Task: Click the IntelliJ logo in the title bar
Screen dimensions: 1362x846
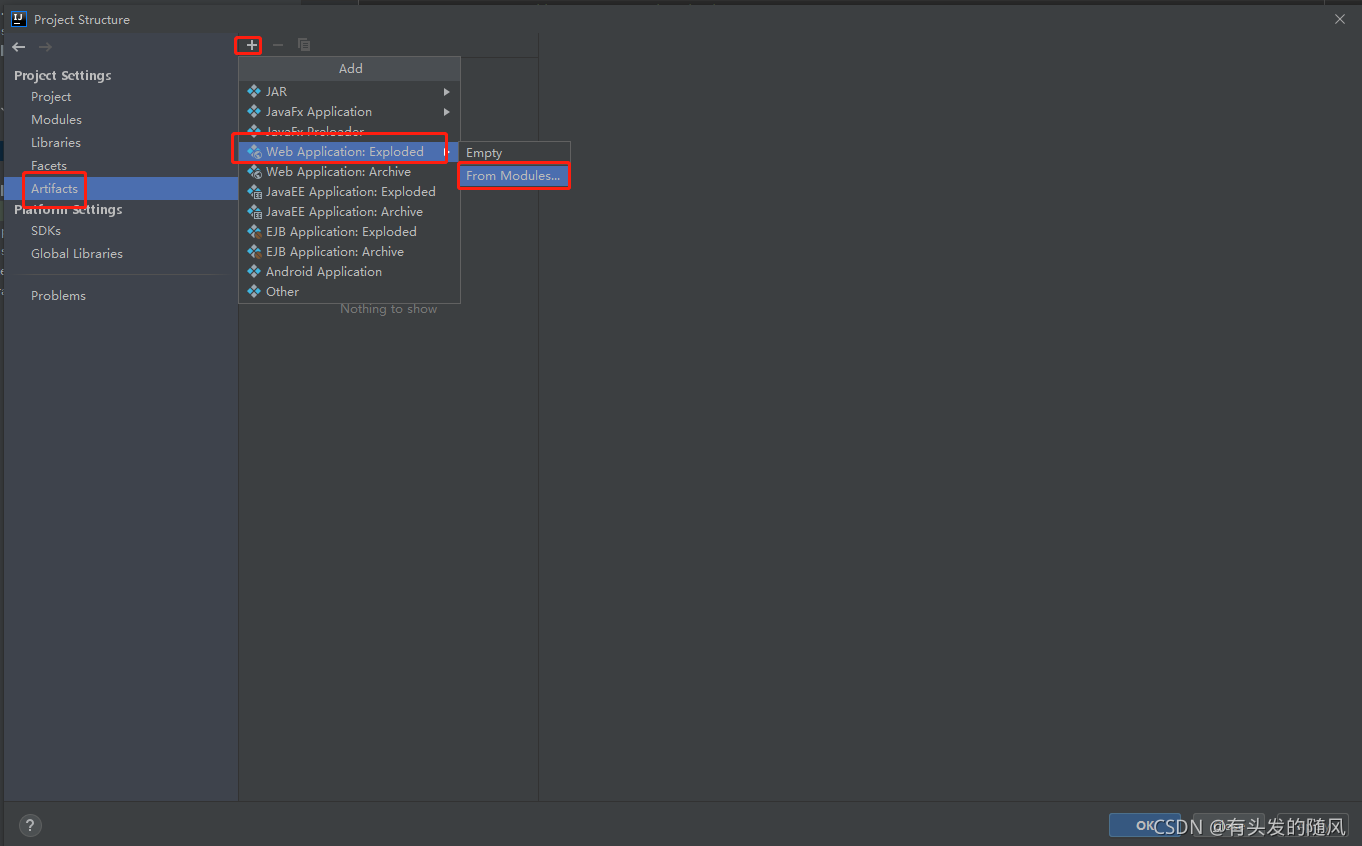Action: (x=18, y=19)
